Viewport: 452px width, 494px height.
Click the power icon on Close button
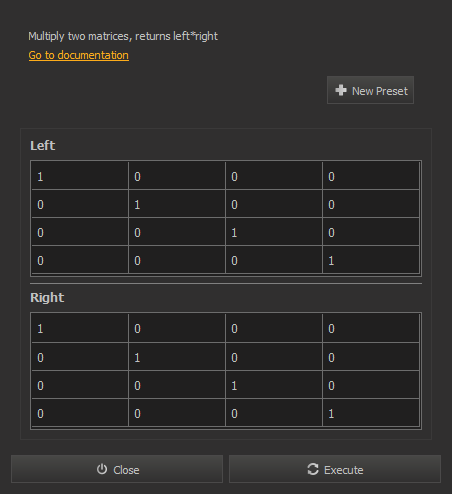(x=102, y=469)
